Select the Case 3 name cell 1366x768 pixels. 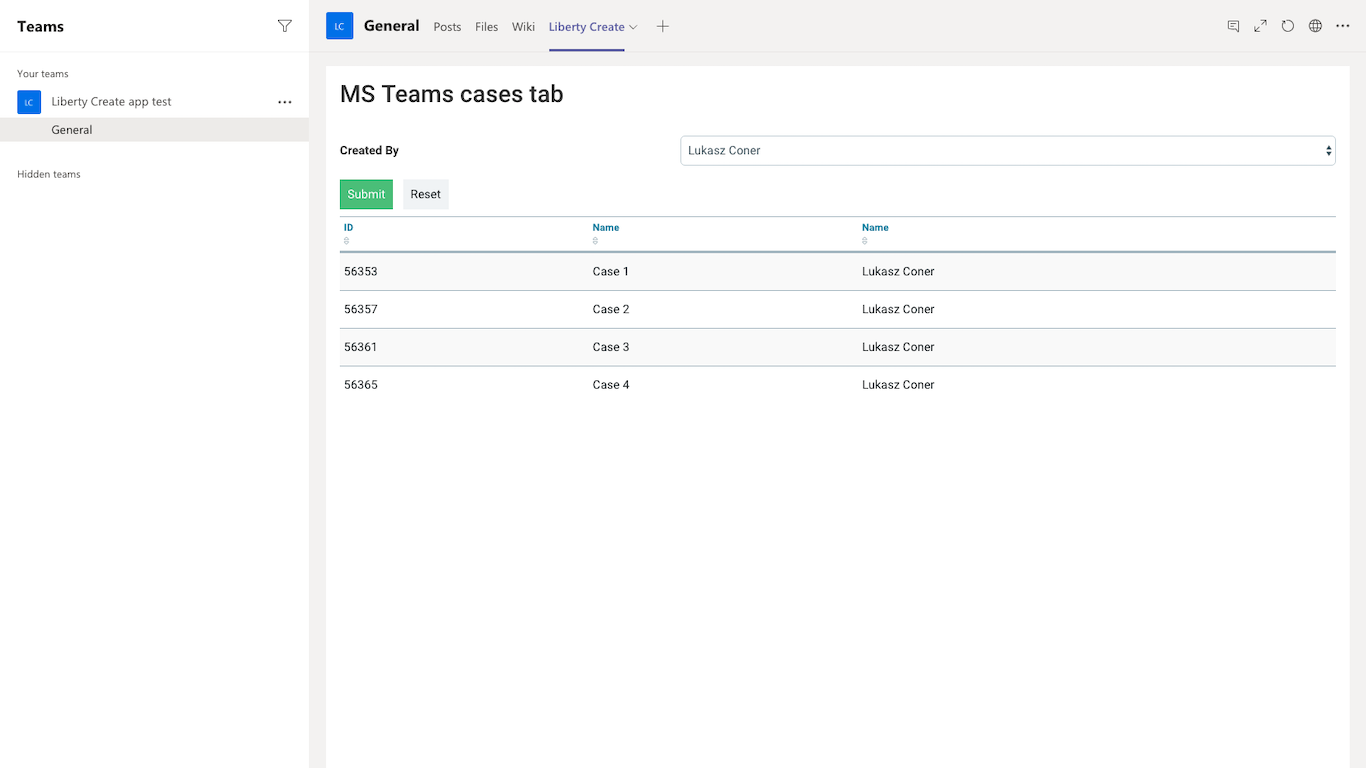coord(611,348)
